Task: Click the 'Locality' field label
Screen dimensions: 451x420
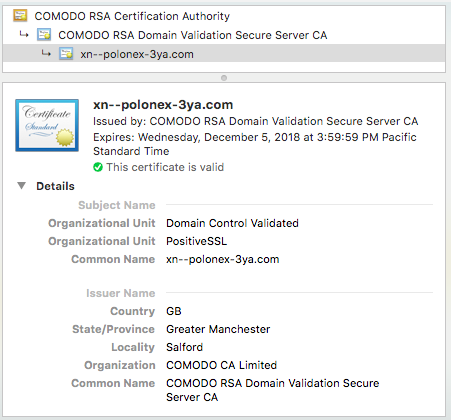Action: [133, 347]
